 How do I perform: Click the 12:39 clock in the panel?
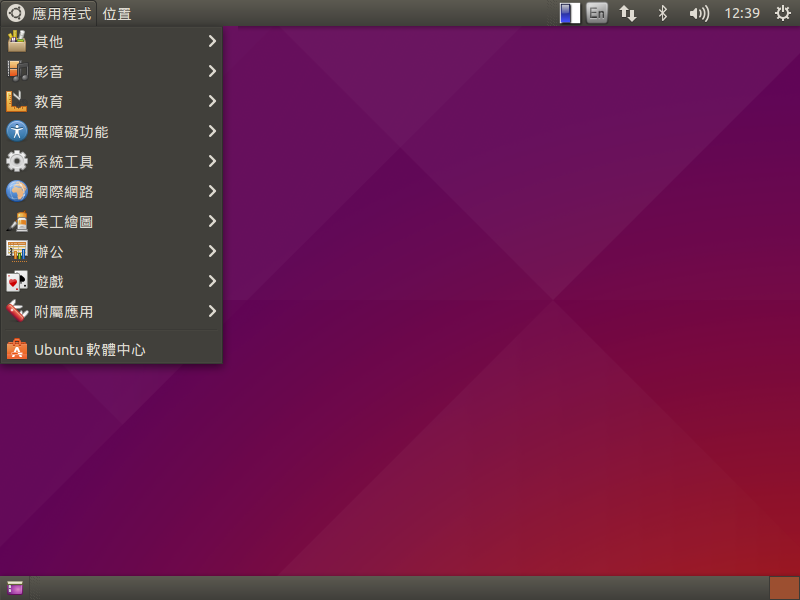741,14
